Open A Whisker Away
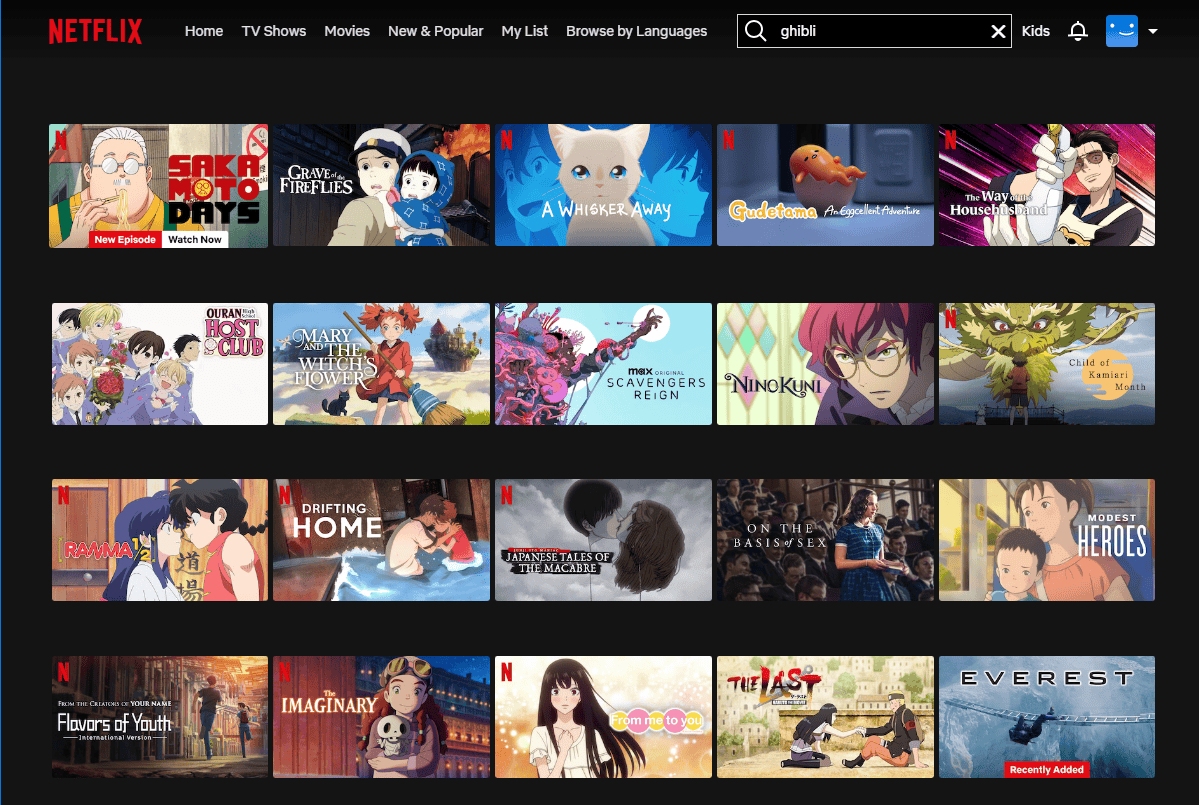Image resolution: width=1199 pixels, height=805 pixels. (603, 185)
